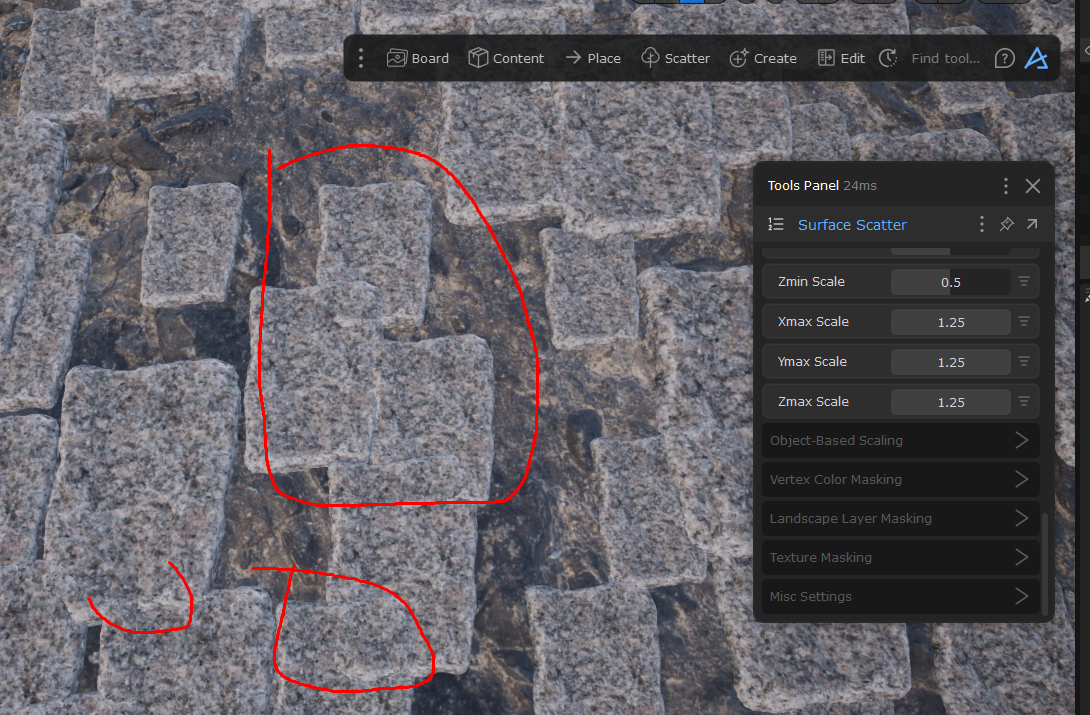Activate the Scatter tool
Screen dimensions: 1090x715
pyautogui.click(x=675, y=58)
